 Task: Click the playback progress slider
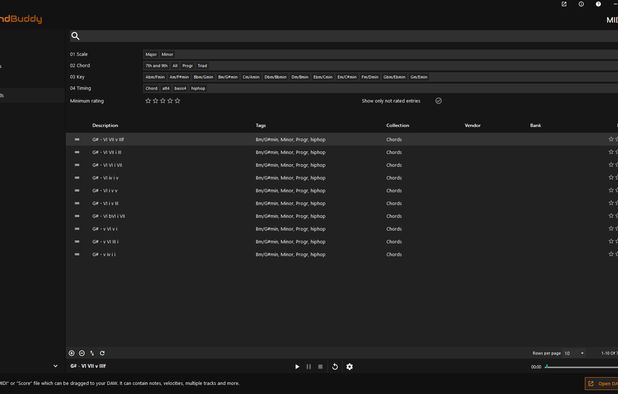tap(581, 367)
